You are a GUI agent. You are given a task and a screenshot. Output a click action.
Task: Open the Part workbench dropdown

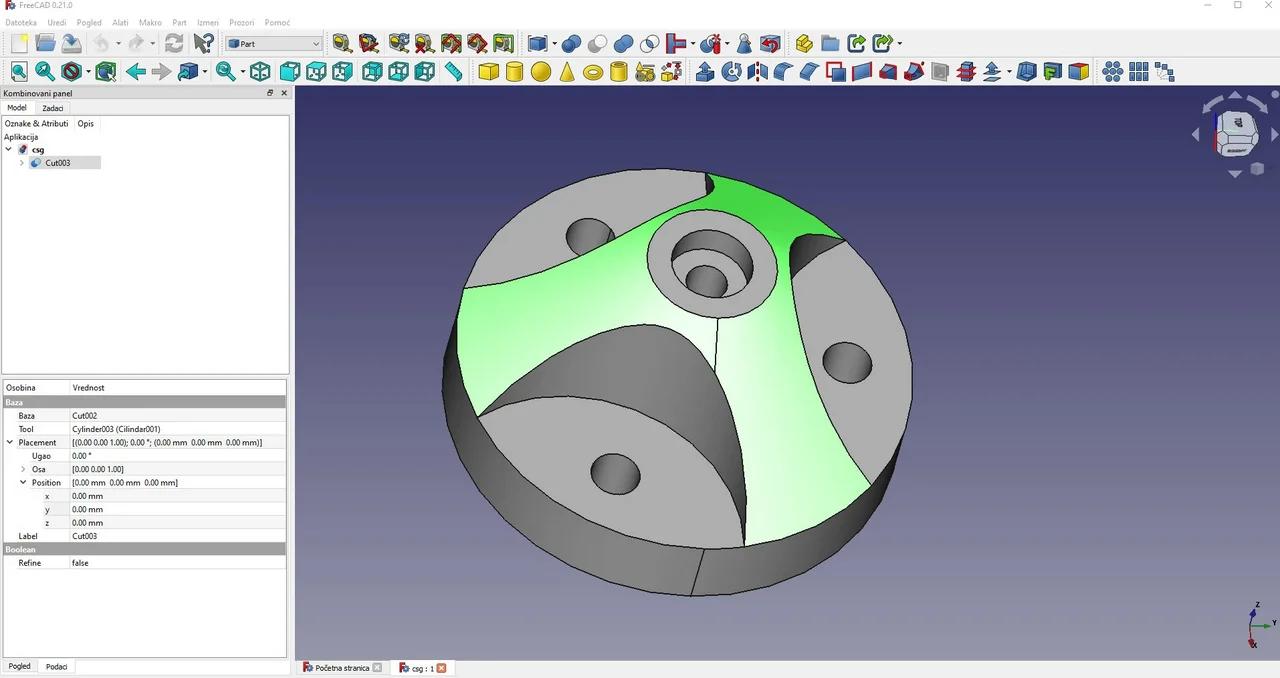pos(314,43)
